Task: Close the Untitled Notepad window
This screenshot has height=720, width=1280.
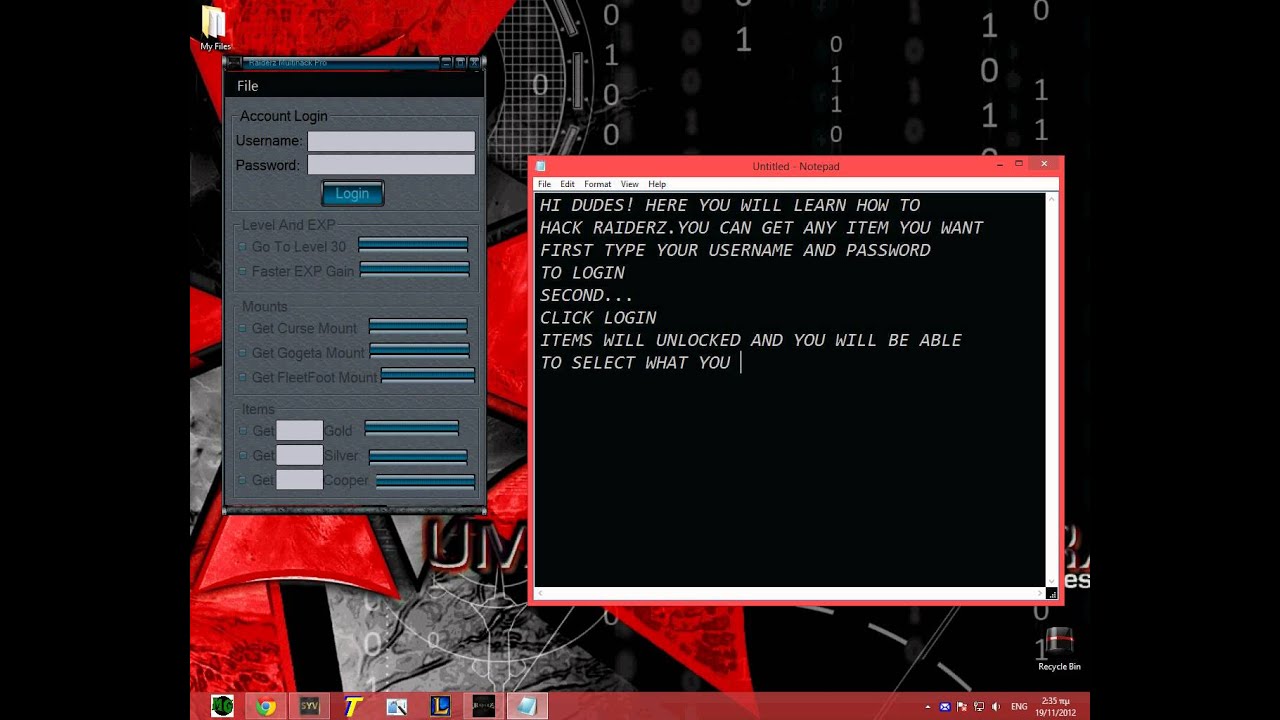Action: tap(1044, 164)
